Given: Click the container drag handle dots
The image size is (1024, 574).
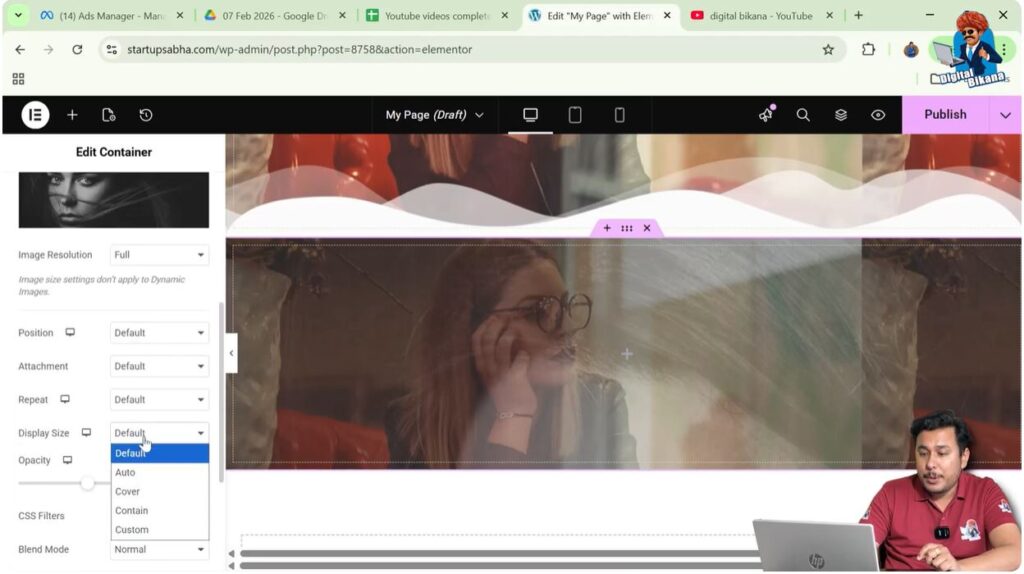Looking at the screenshot, I should [627, 228].
